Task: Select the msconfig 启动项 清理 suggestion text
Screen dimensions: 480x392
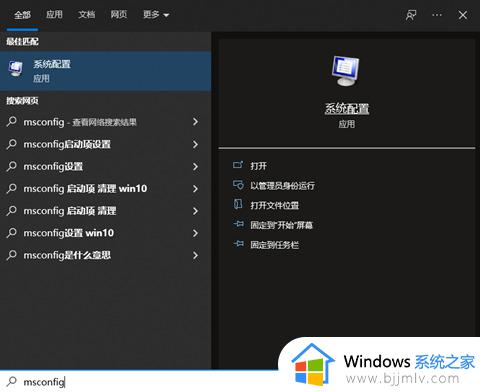Action: [70, 211]
